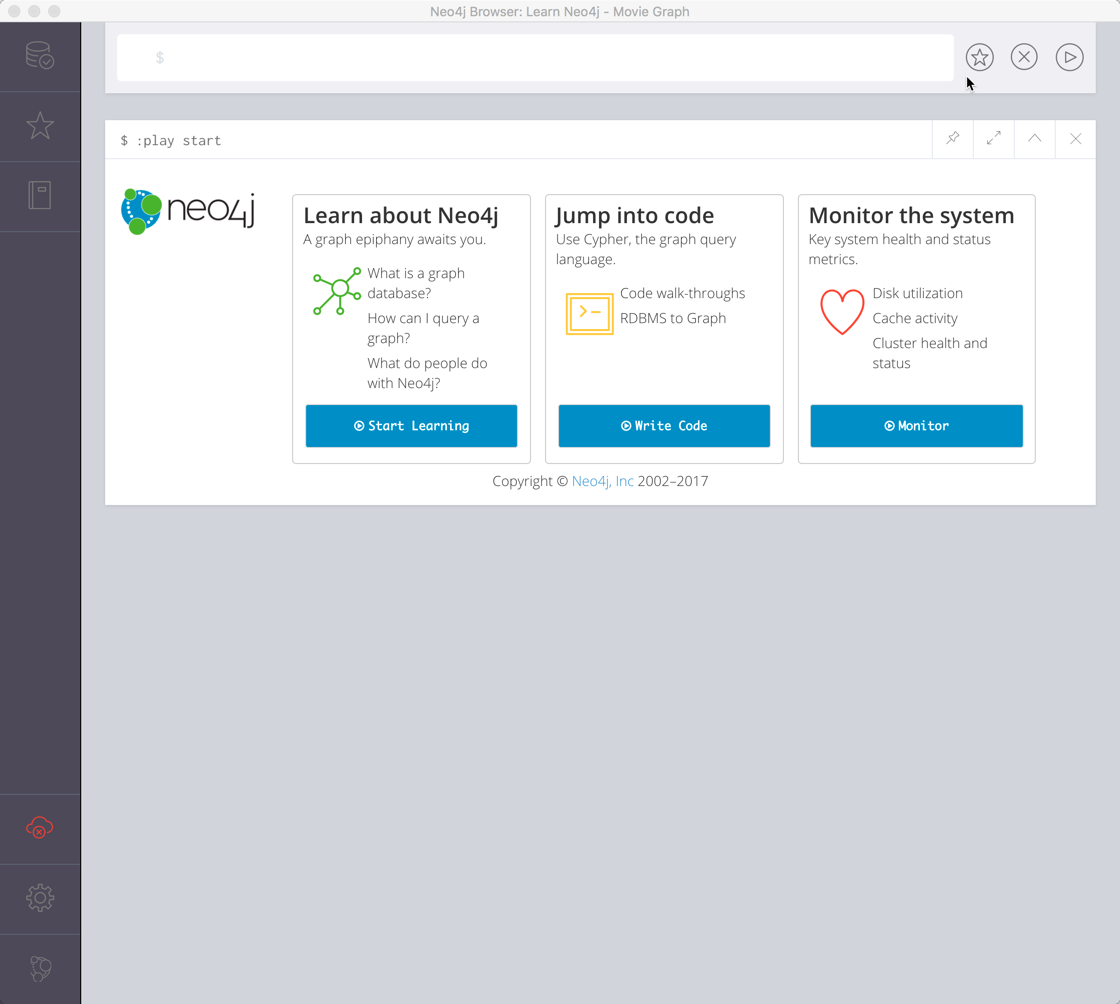The image size is (1120, 1004).
Task: Expand :play start frame to fullscreen
Action: (x=994, y=139)
